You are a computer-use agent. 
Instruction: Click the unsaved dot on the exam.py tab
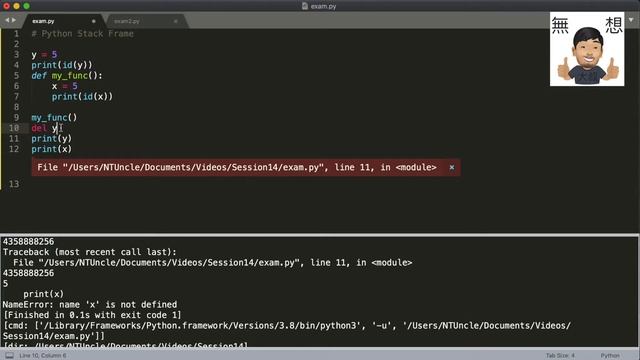click(x=93, y=21)
